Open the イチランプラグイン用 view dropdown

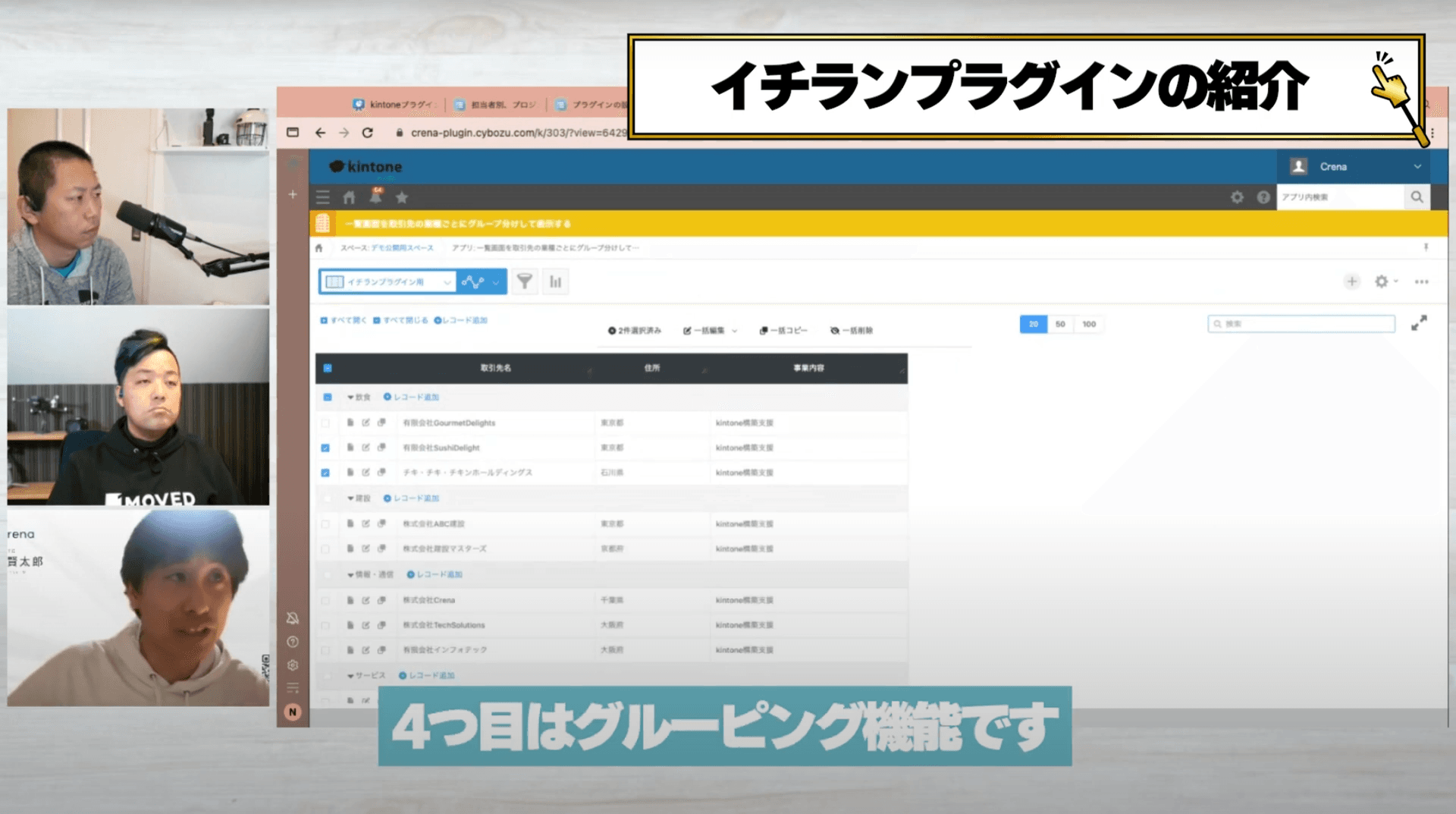point(388,281)
